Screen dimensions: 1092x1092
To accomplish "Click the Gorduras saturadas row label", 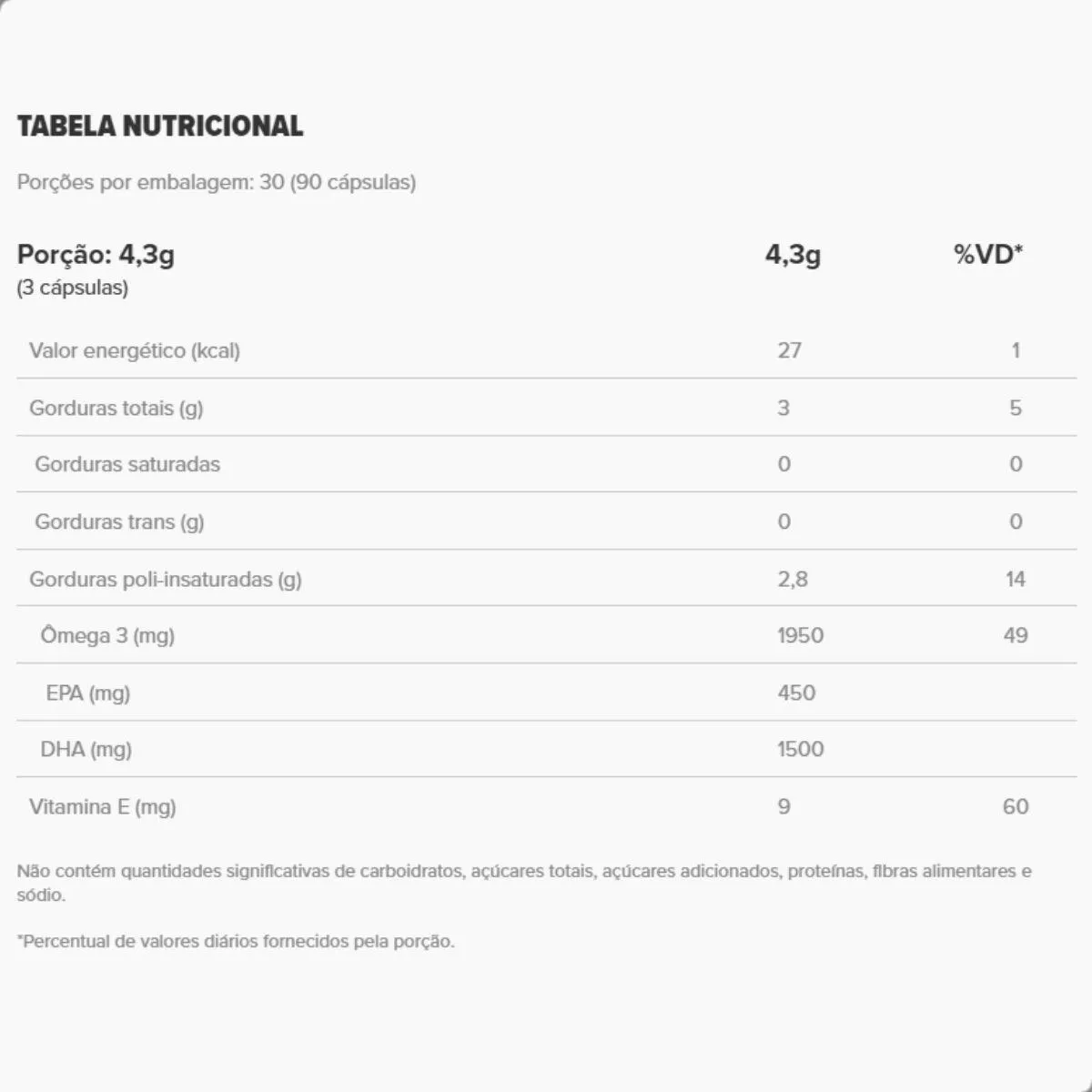I will (x=127, y=464).
